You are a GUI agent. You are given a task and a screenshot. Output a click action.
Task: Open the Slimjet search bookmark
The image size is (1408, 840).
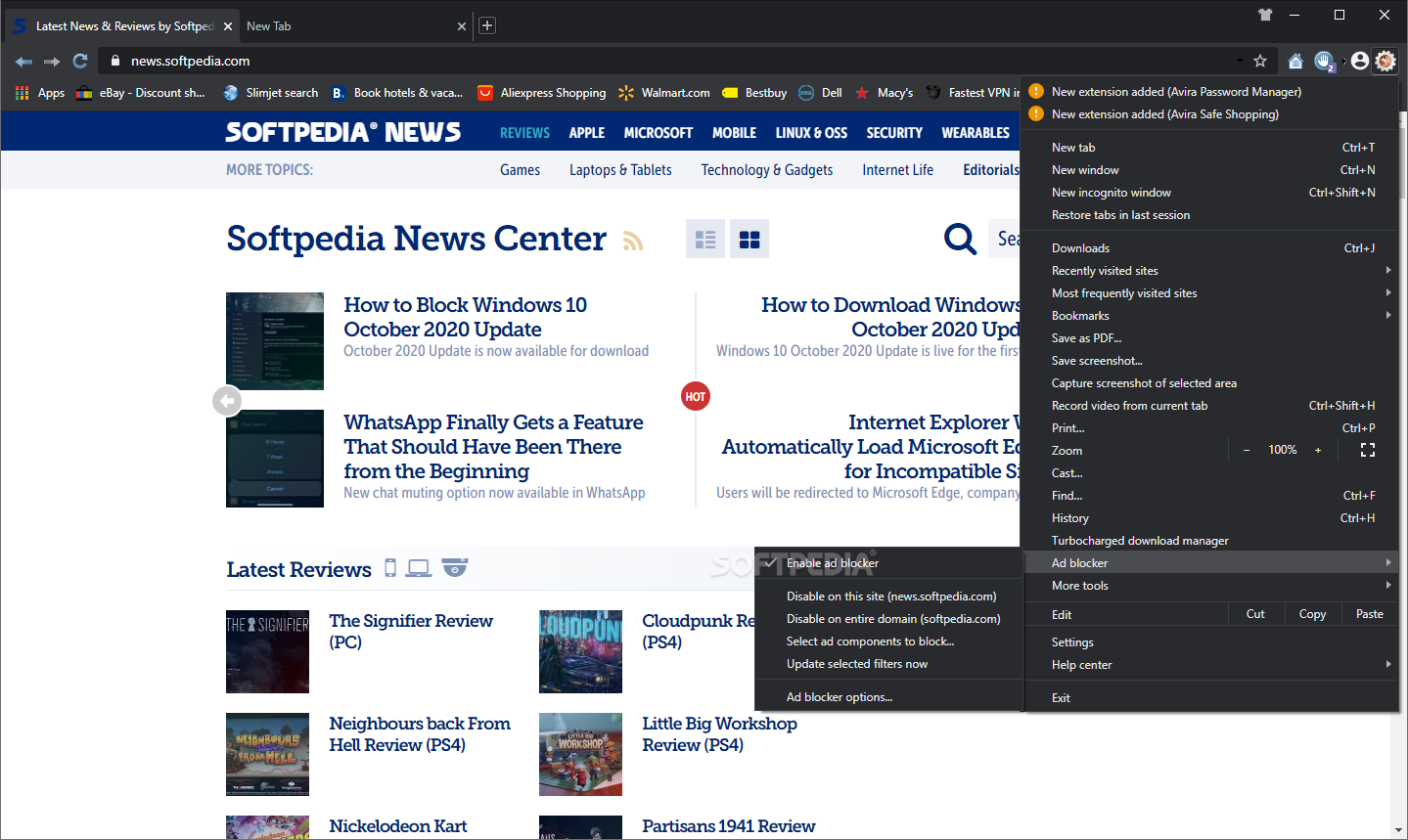(271, 93)
